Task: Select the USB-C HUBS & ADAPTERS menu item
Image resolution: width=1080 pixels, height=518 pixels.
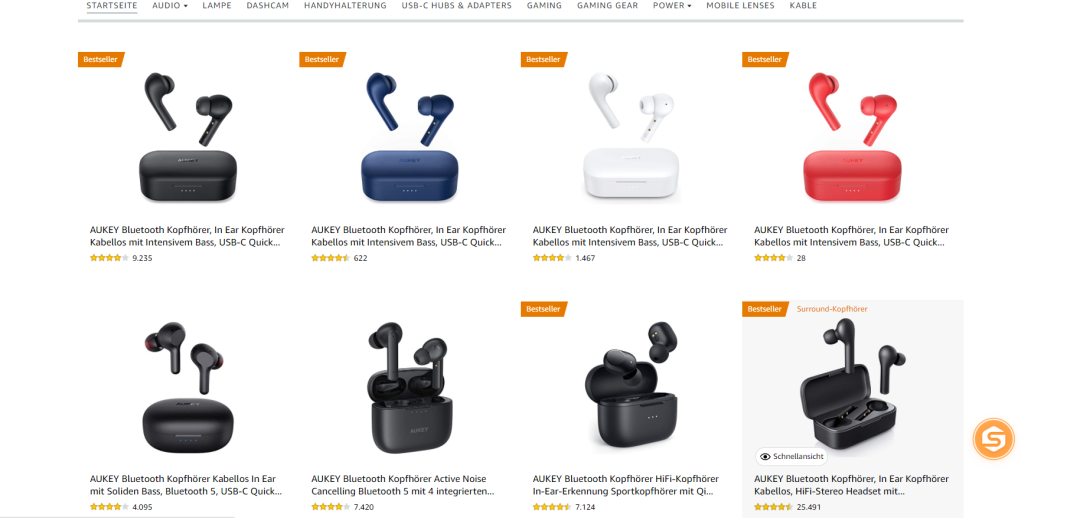Action: pos(457,6)
